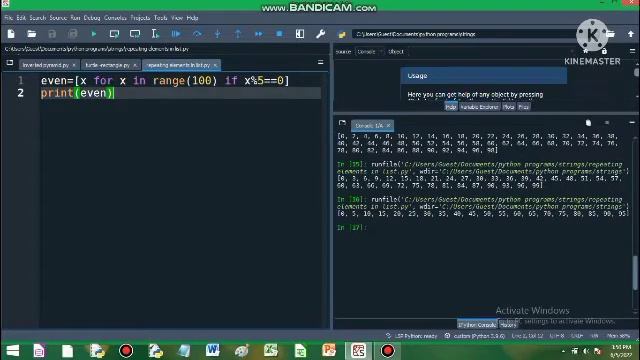Image resolution: width=640 pixels, height=360 pixels.
Task: Switch to the Plots tab
Action: [x=509, y=107]
